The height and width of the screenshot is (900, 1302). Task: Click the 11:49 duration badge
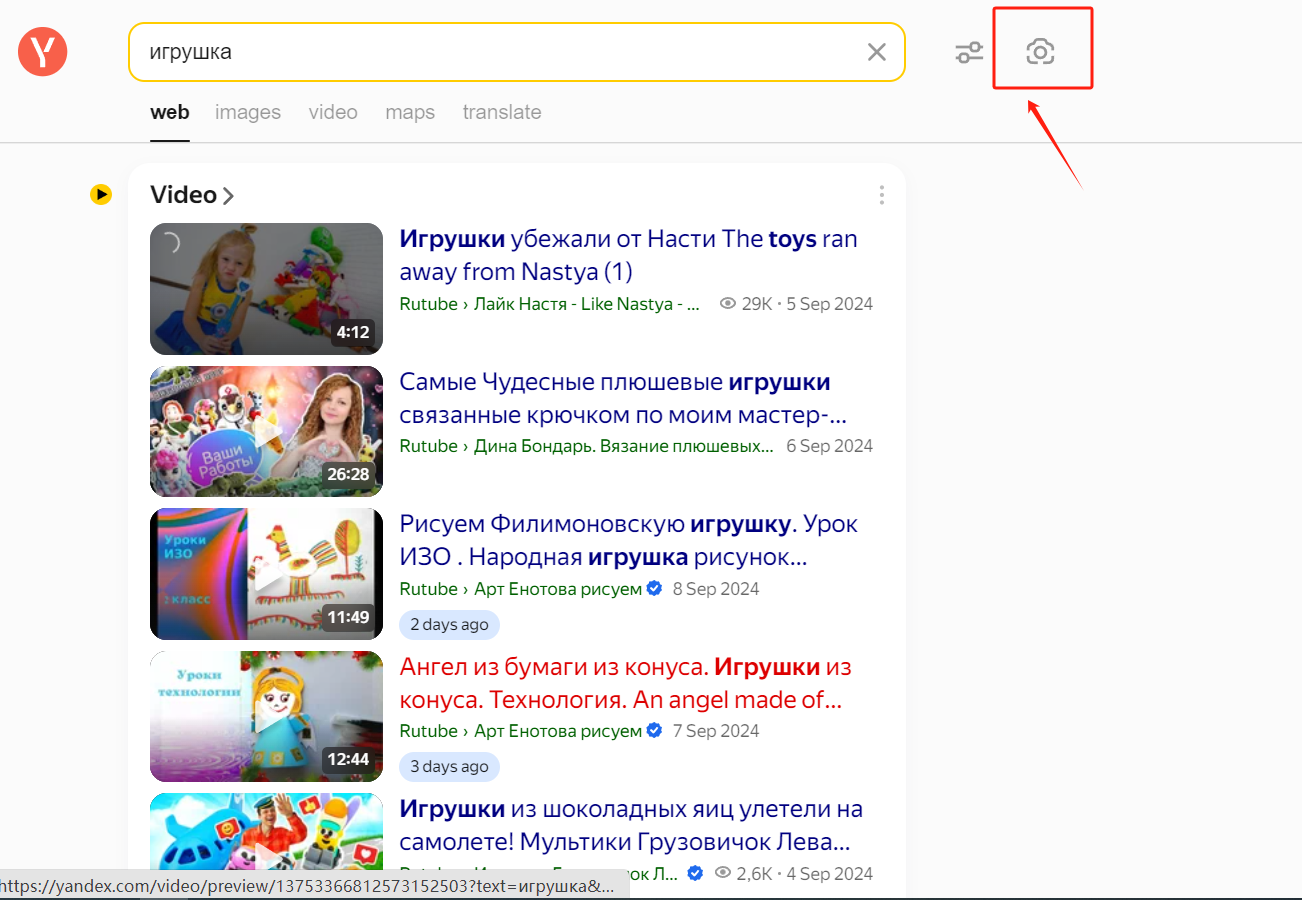click(348, 617)
